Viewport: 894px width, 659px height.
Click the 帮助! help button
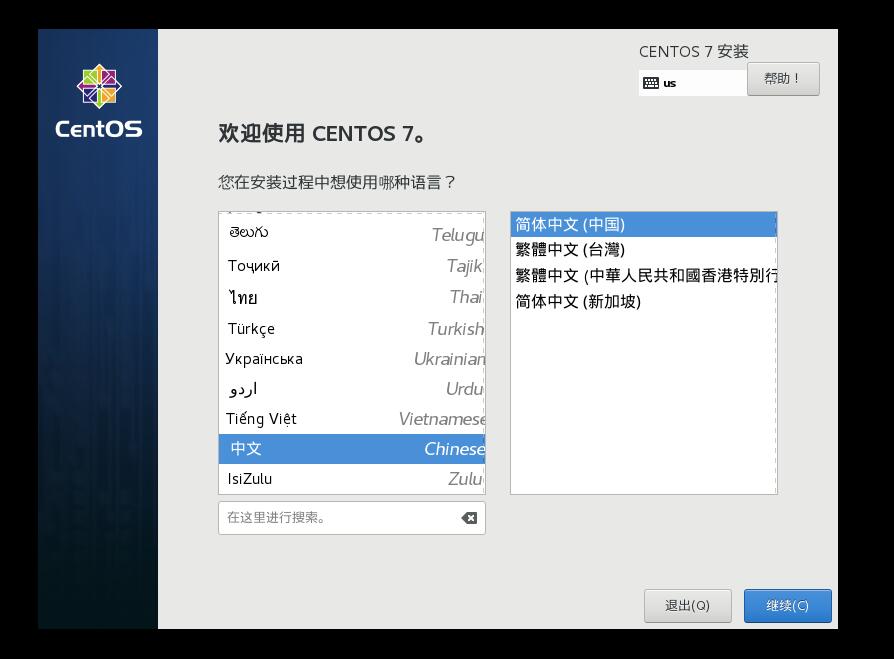[783, 79]
